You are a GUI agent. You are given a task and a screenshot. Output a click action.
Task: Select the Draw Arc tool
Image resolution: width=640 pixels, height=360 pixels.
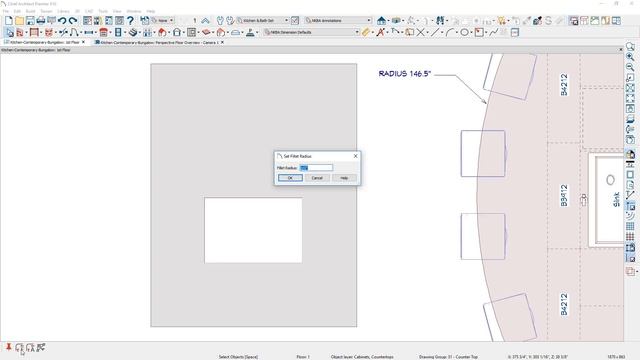click(x=450, y=32)
